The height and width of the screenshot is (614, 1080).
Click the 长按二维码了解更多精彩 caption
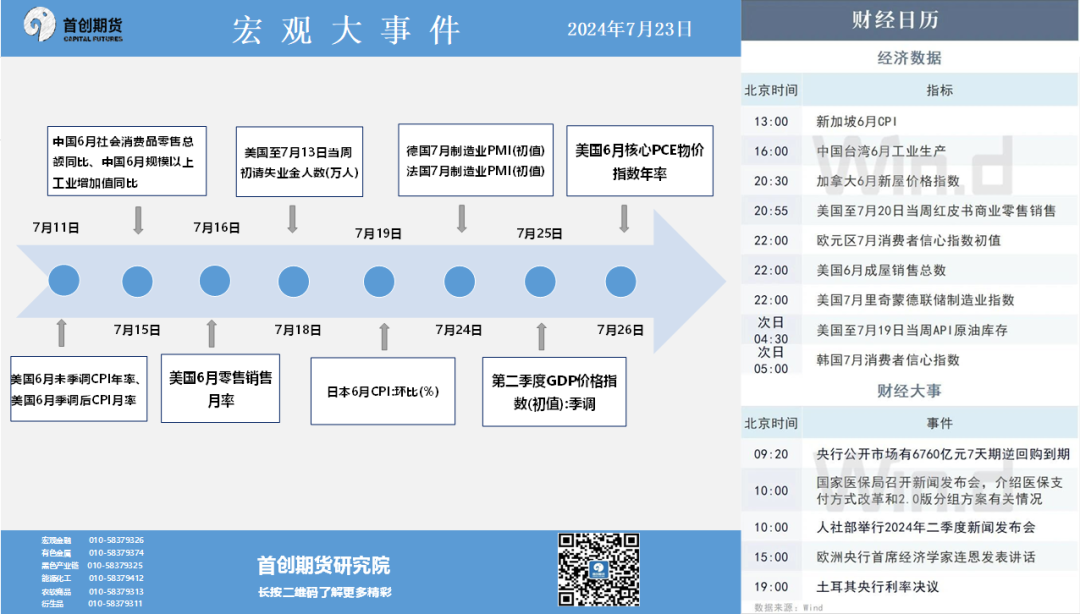pyautogui.click(x=324, y=592)
